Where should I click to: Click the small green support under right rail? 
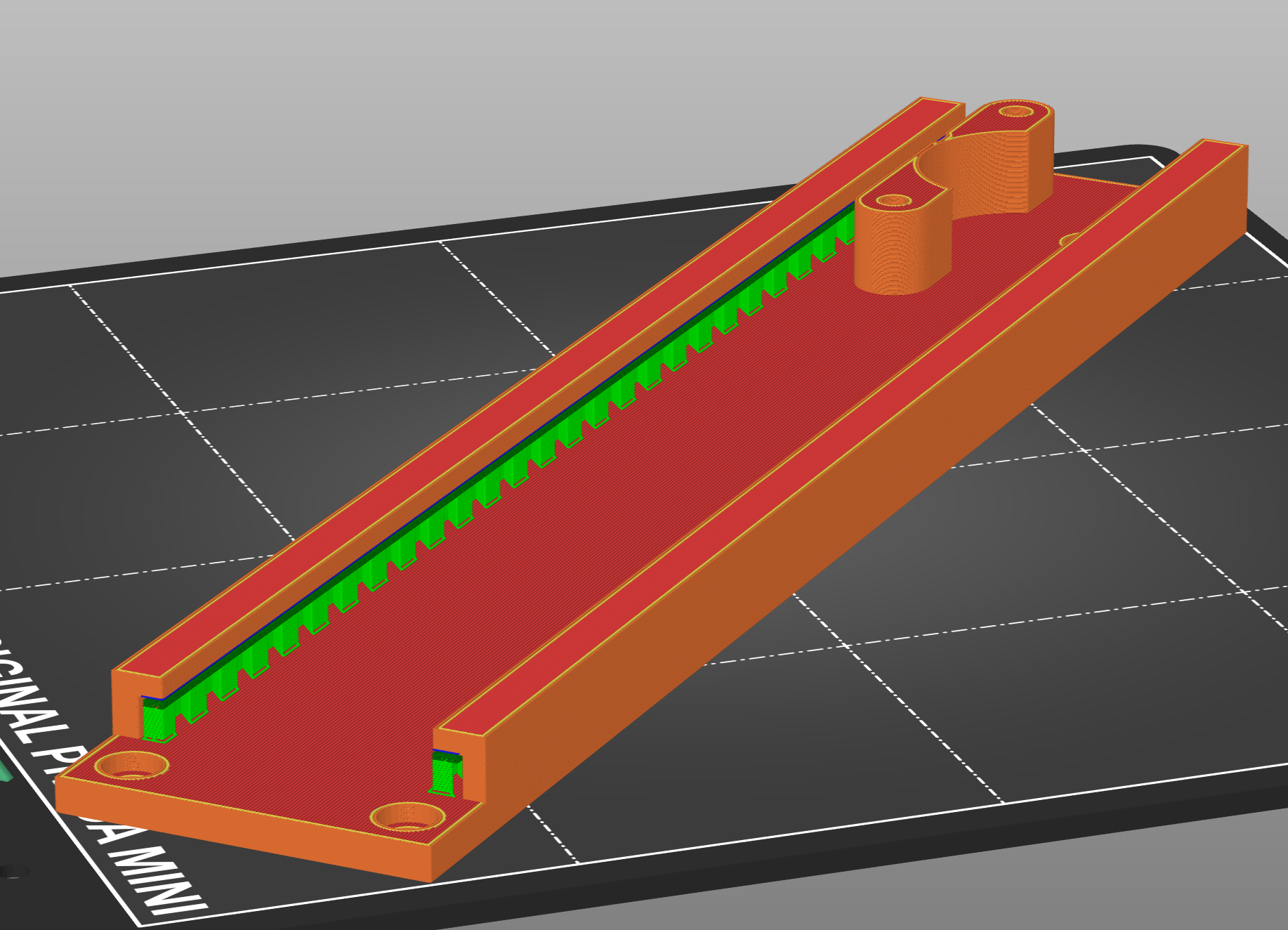pos(444,774)
